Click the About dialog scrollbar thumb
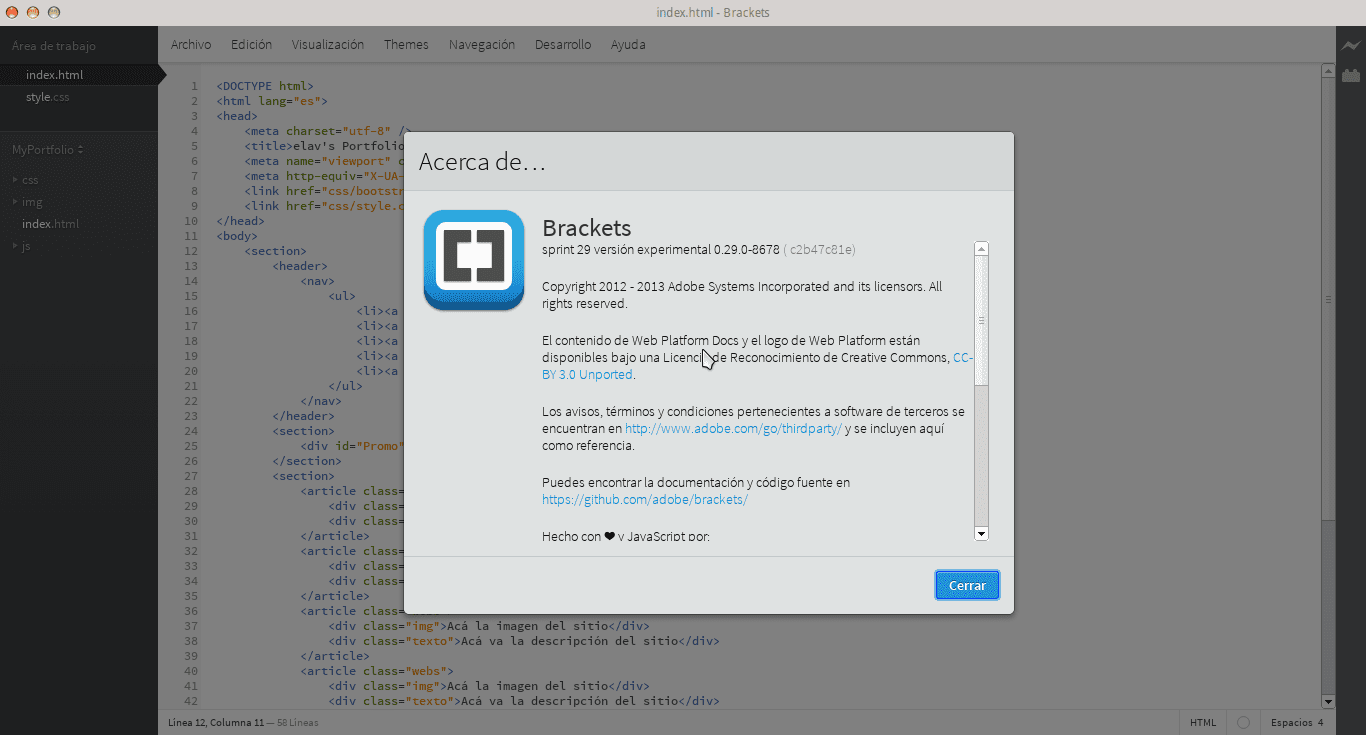Screen dimensions: 1366x735 tap(981, 320)
